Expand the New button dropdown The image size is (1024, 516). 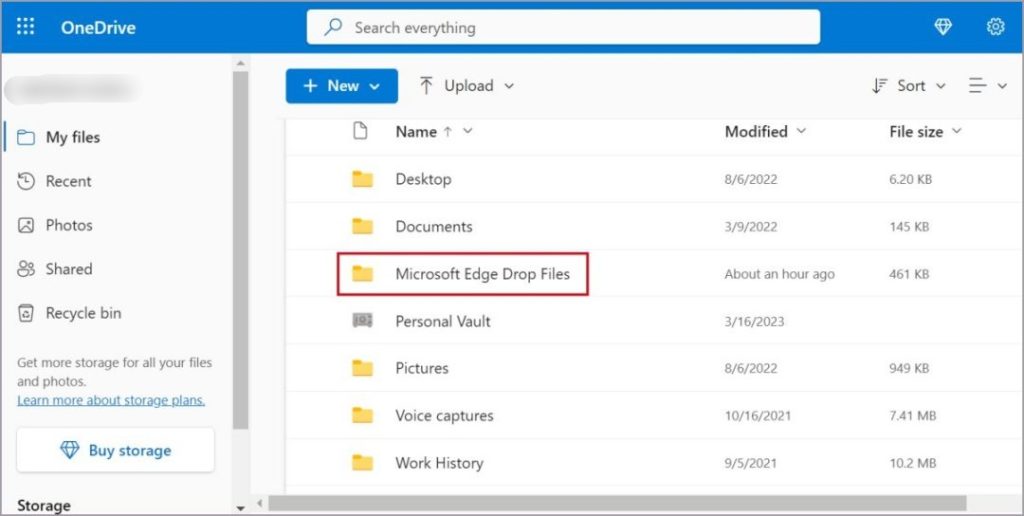[x=375, y=86]
